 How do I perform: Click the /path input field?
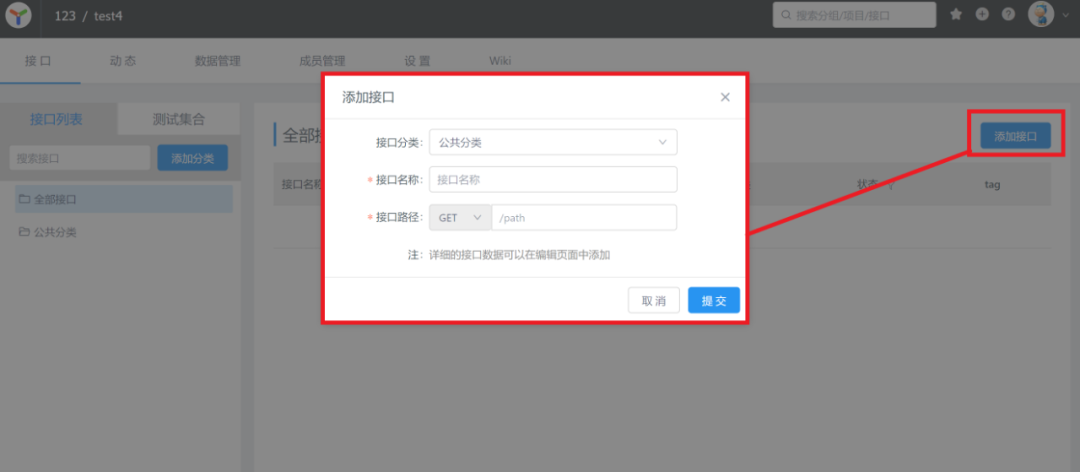pos(584,218)
